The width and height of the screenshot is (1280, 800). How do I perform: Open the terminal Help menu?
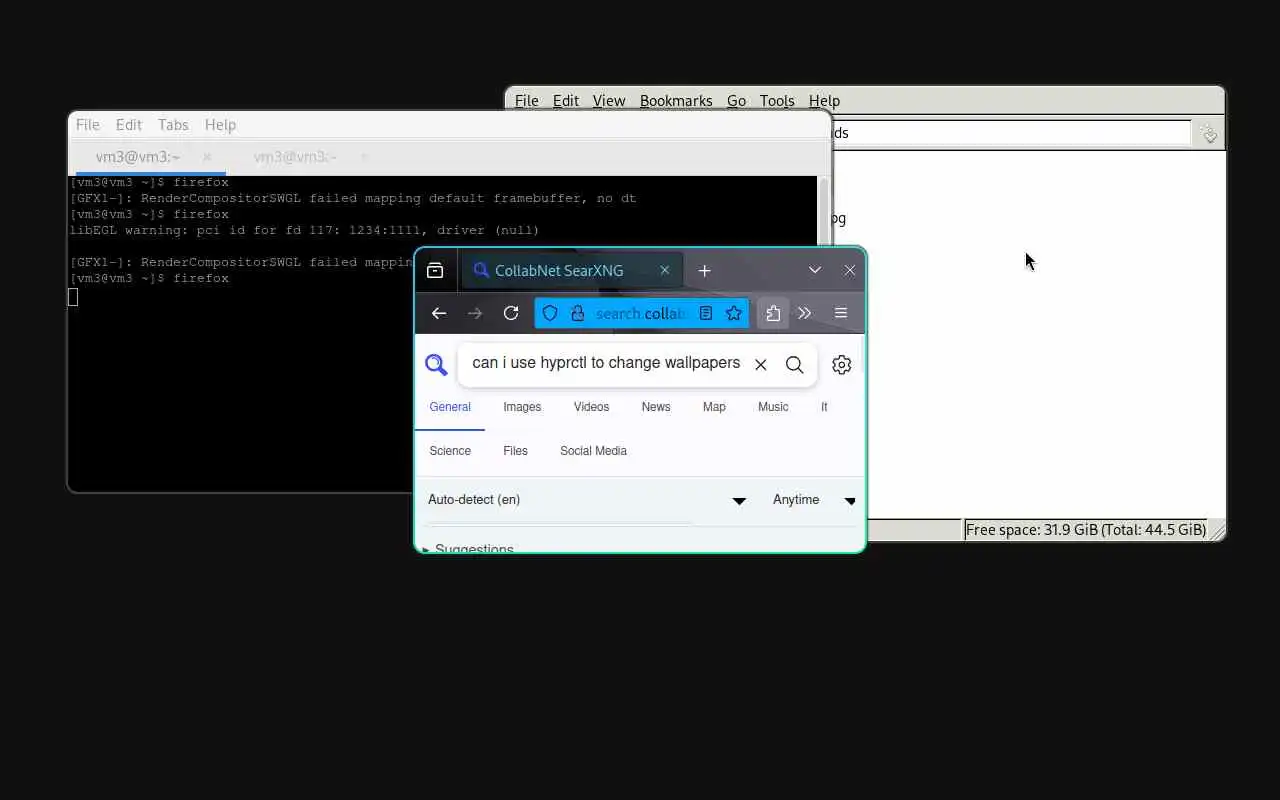click(220, 125)
